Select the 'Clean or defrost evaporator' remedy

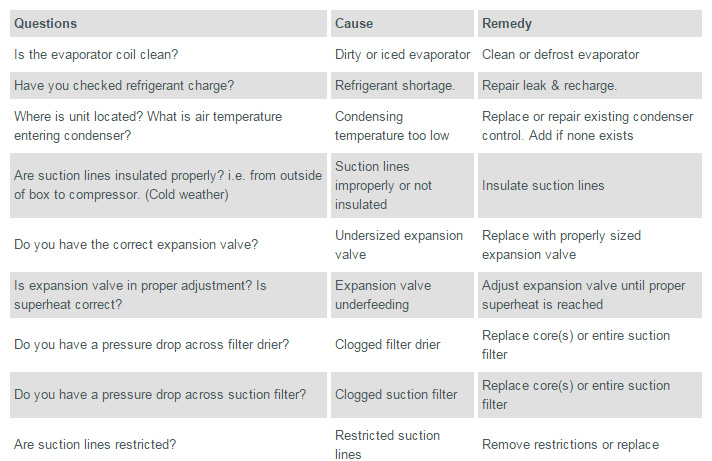pos(560,54)
